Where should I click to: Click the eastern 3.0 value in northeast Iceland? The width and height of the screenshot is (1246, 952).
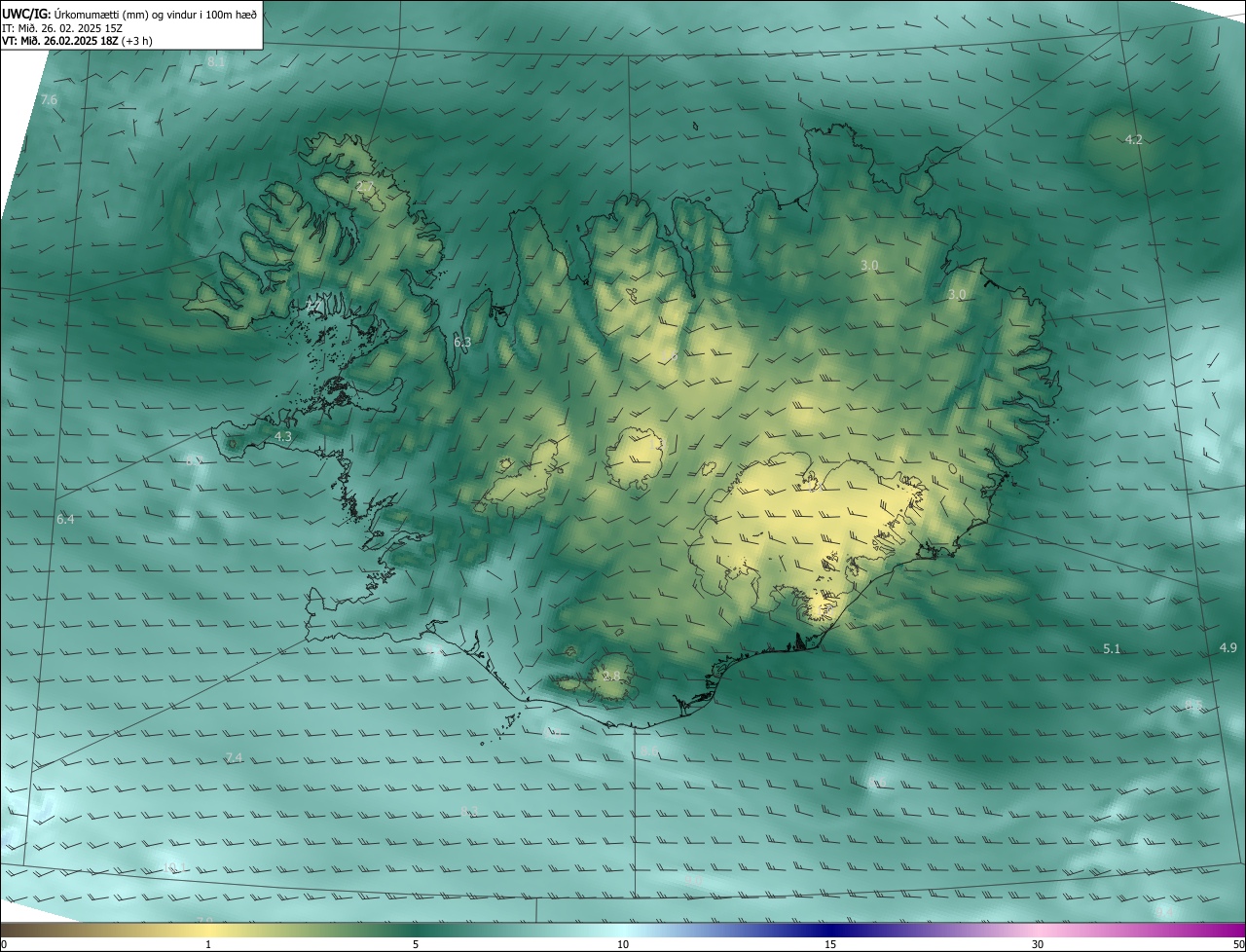pyautogui.click(x=957, y=295)
